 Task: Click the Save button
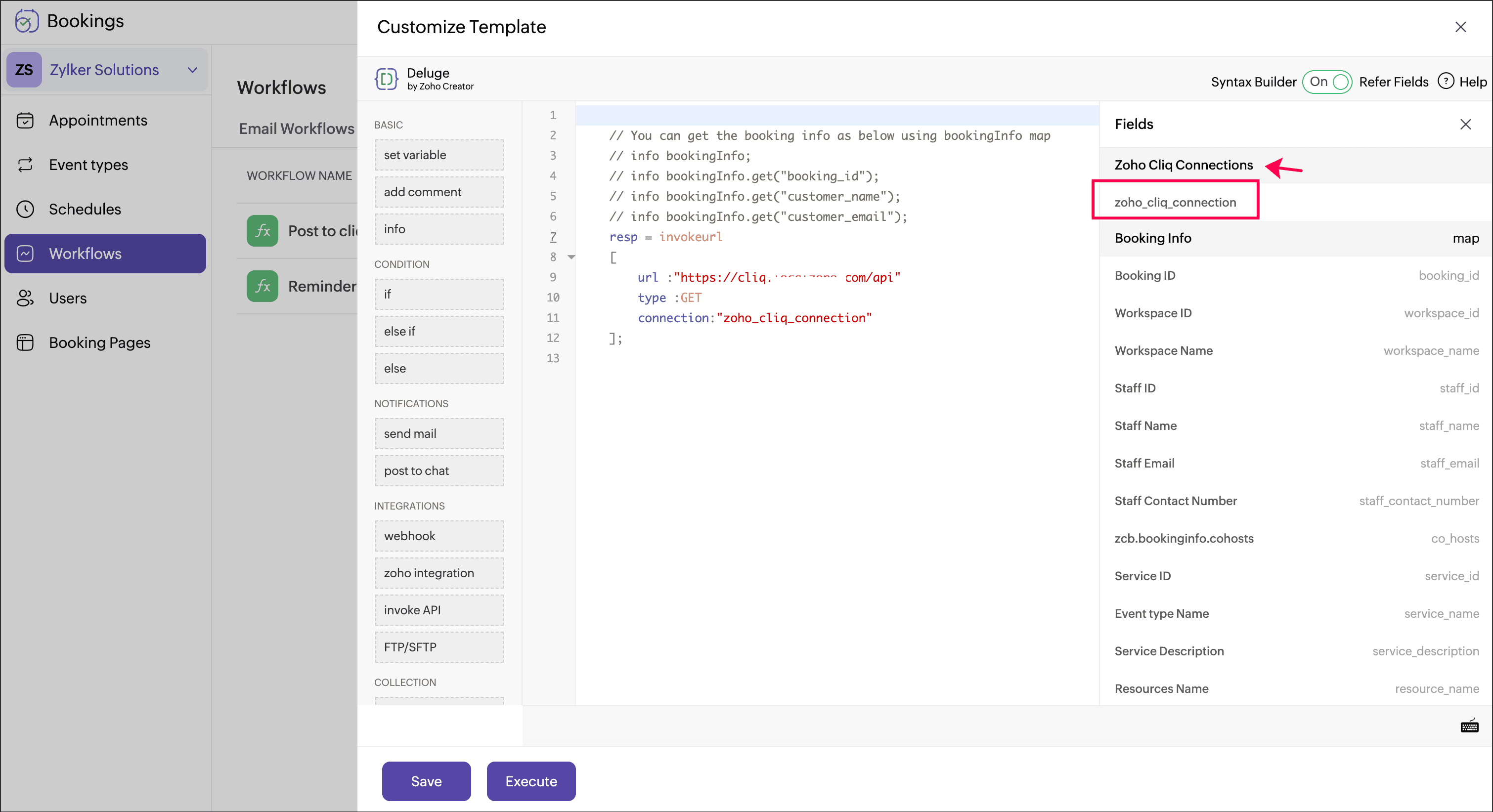(426, 781)
